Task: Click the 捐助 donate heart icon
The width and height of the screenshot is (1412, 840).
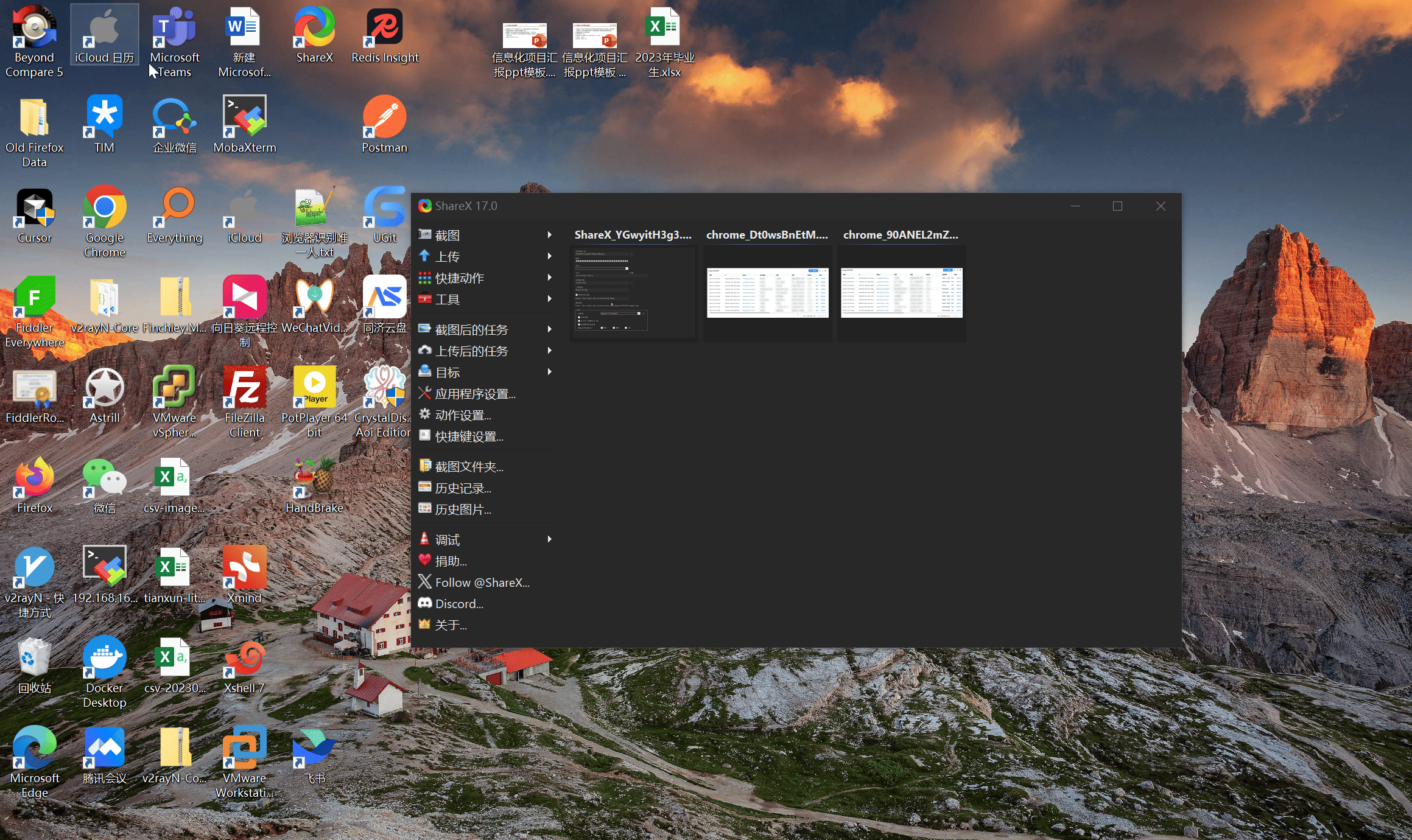Action: [x=425, y=560]
